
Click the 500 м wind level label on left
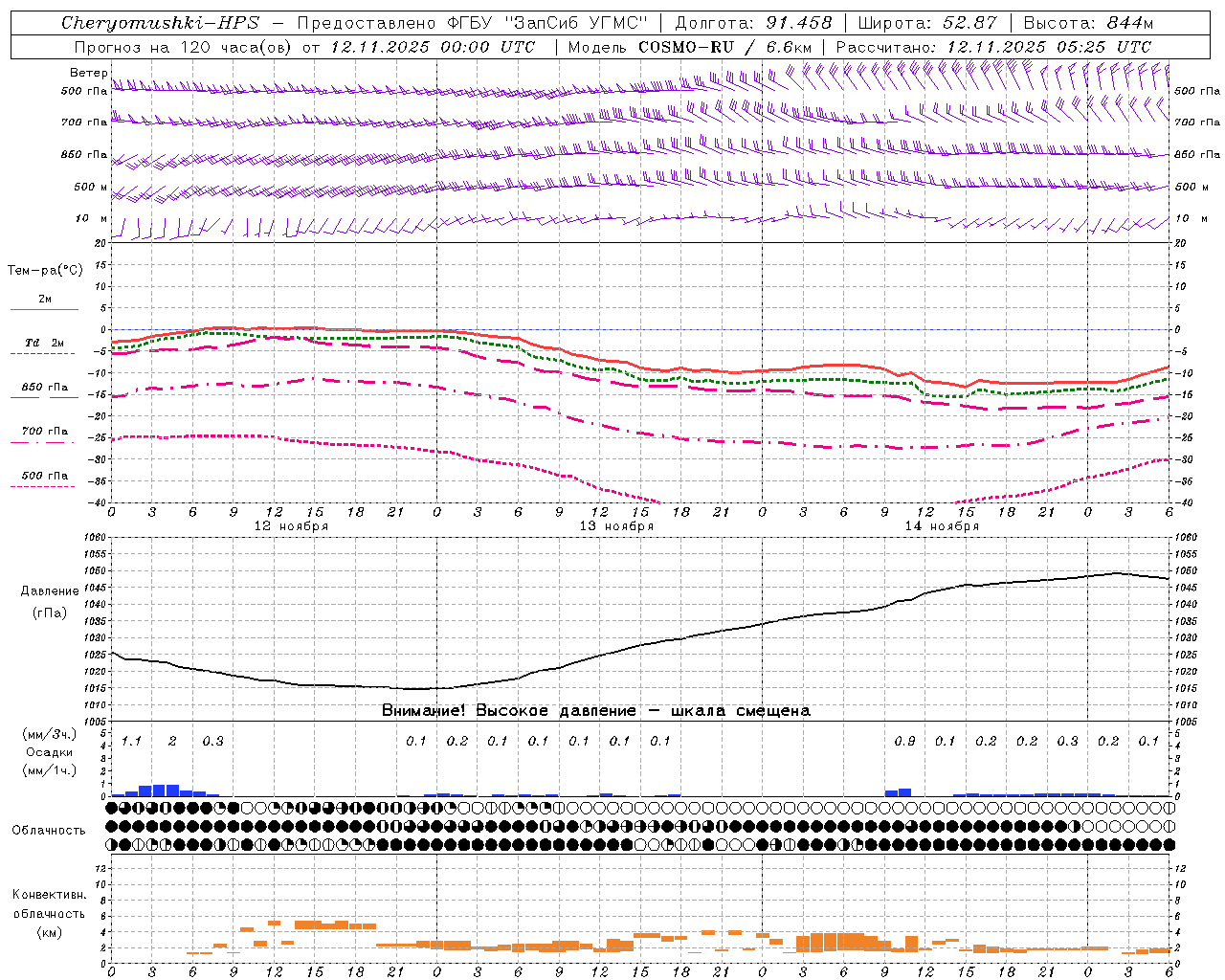click(91, 187)
